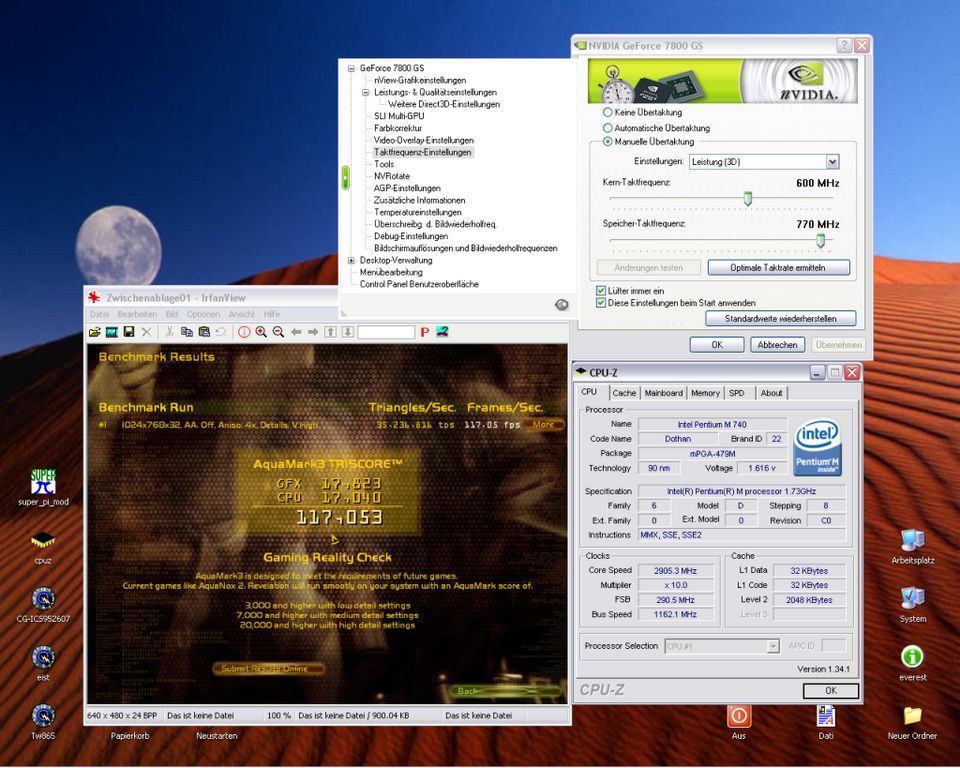The width and height of the screenshot is (960, 768).
Task: Open the Optionen menu in IrfanView
Action: 203,314
